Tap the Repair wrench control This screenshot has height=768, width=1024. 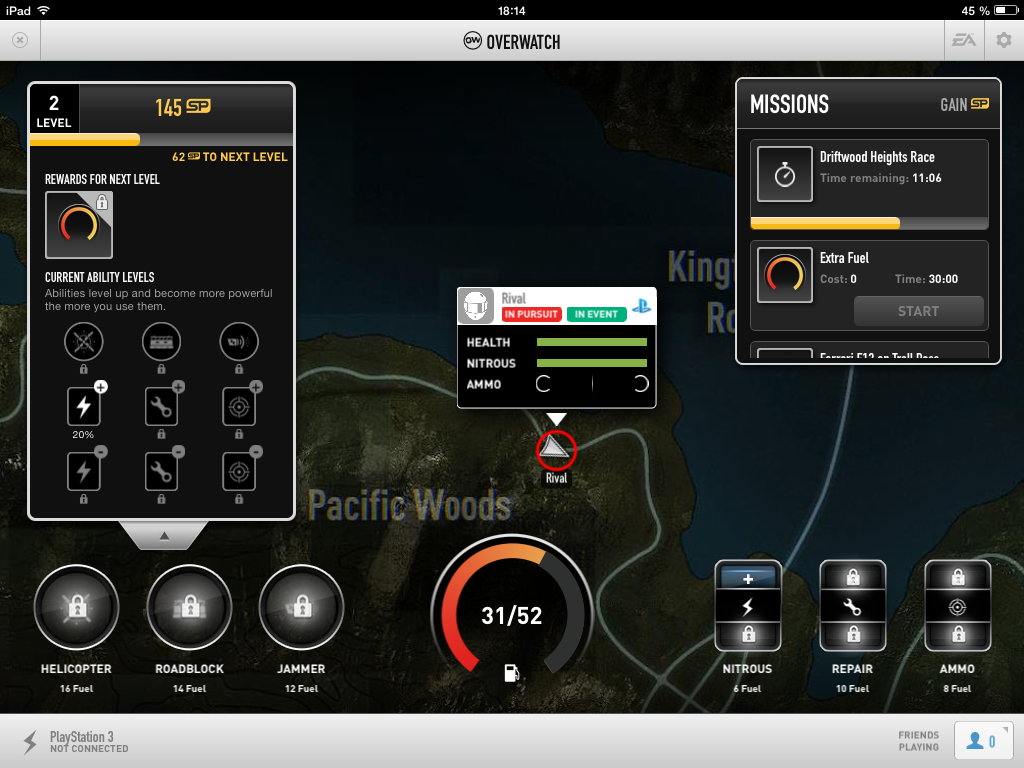coord(852,606)
